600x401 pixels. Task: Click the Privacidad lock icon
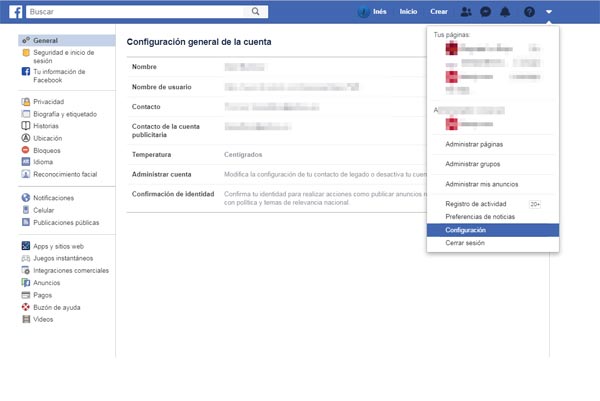point(26,102)
